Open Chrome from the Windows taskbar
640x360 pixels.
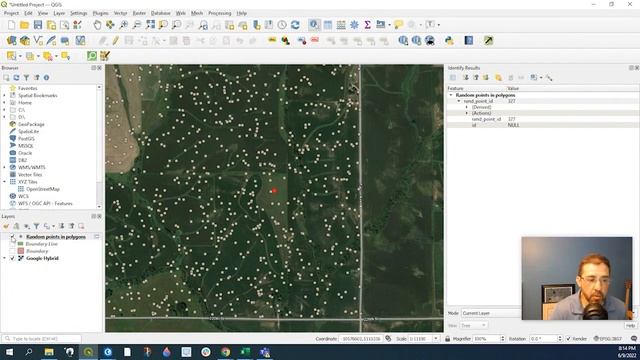click(225, 352)
